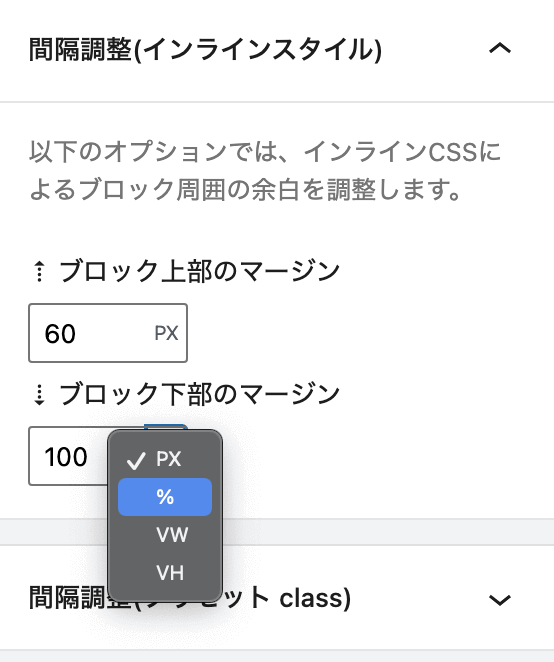
Task: Click the ブロック上部のマージン label
Action: (x=199, y=271)
